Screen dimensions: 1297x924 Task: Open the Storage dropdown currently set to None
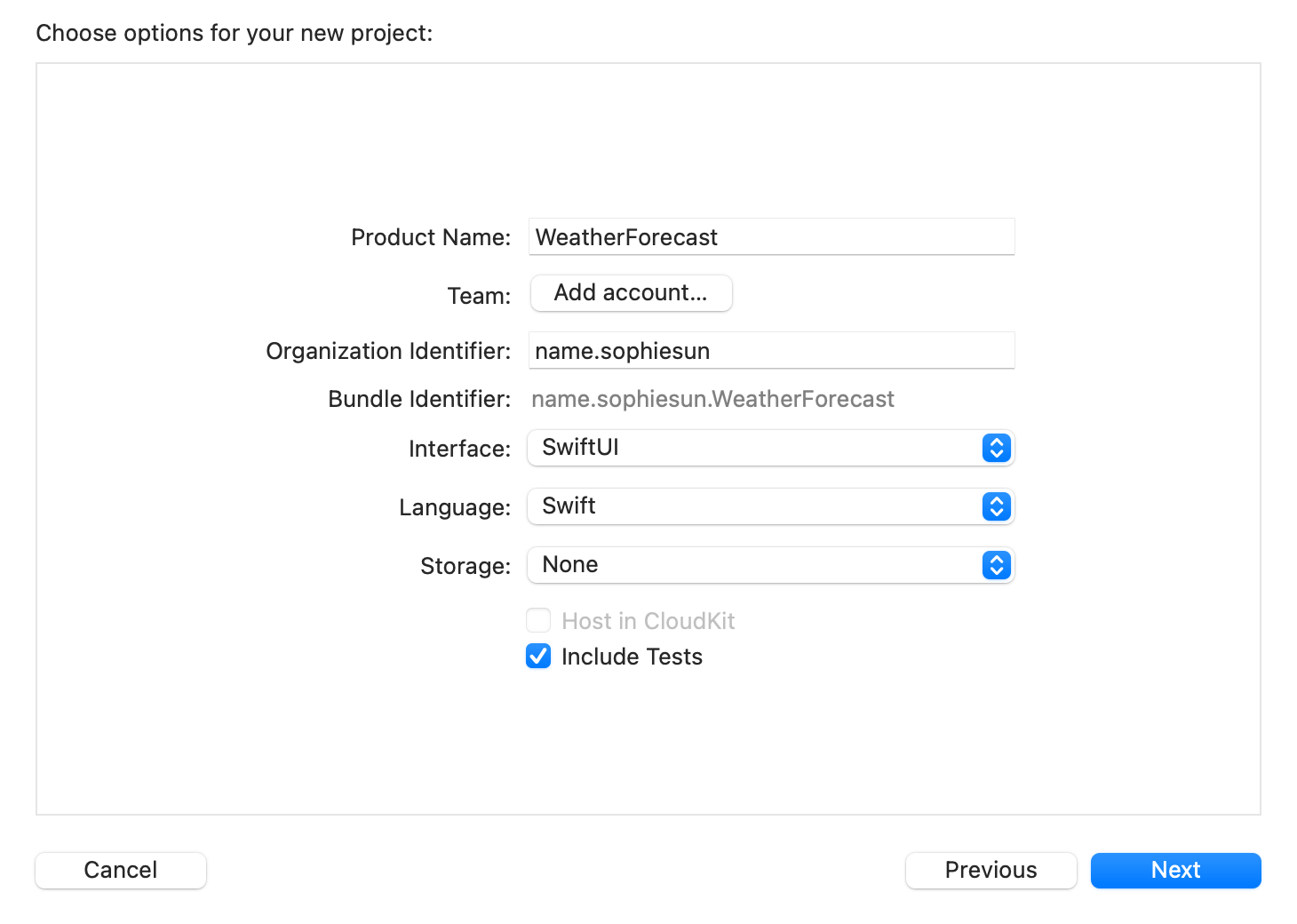(x=769, y=565)
